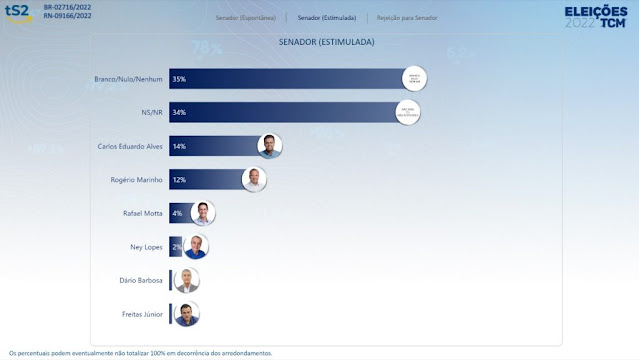Click the 2% Ney Lopes bar
Screen dimensions: 639x360
[x=176, y=247]
